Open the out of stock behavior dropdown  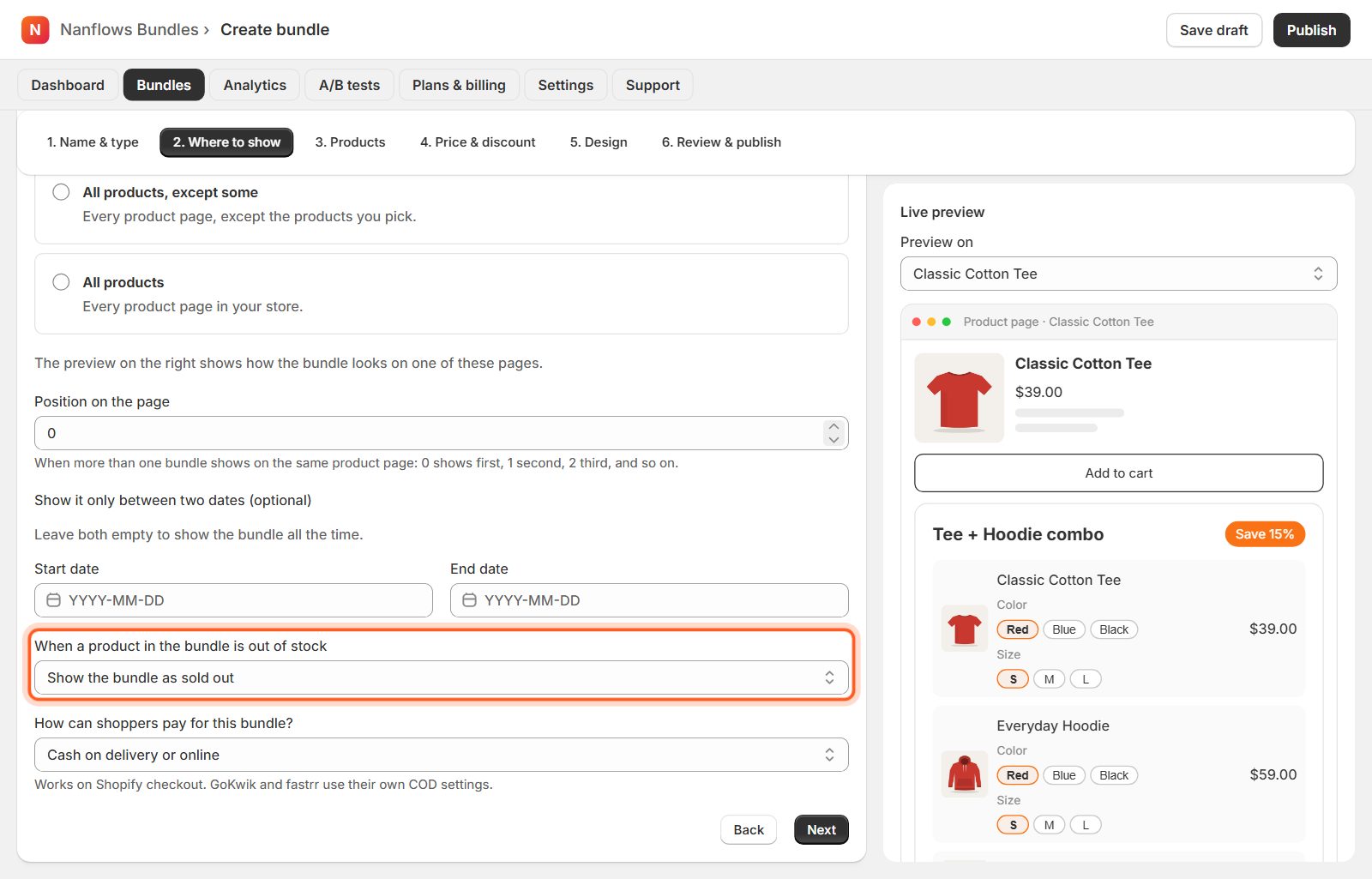(x=442, y=677)
